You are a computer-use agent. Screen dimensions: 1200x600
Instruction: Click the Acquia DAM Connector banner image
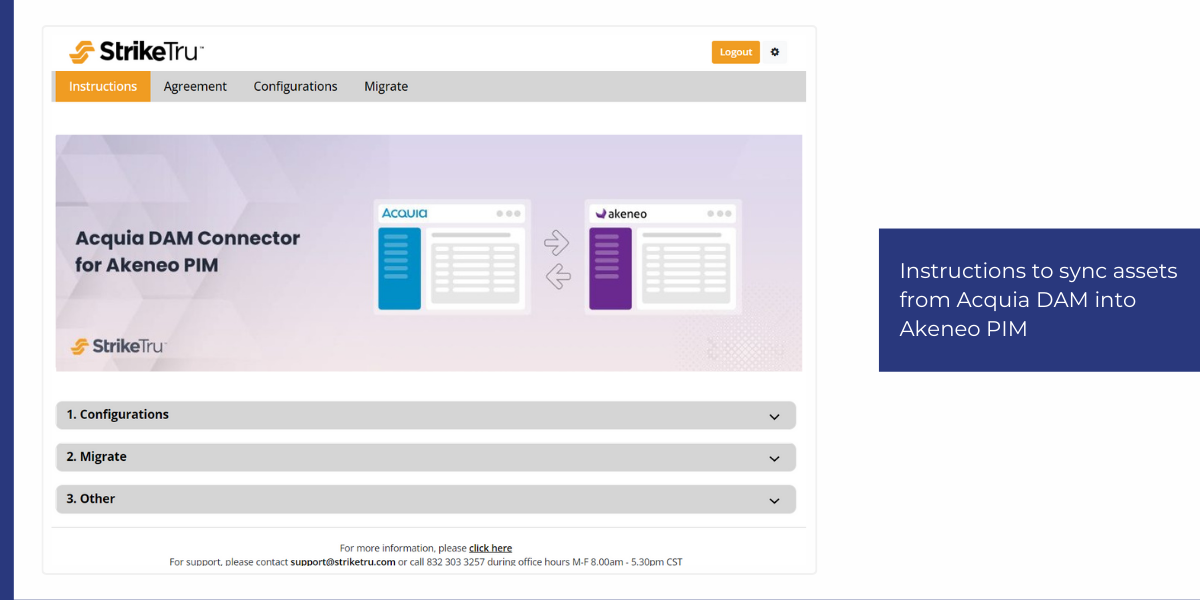point(428,253)
